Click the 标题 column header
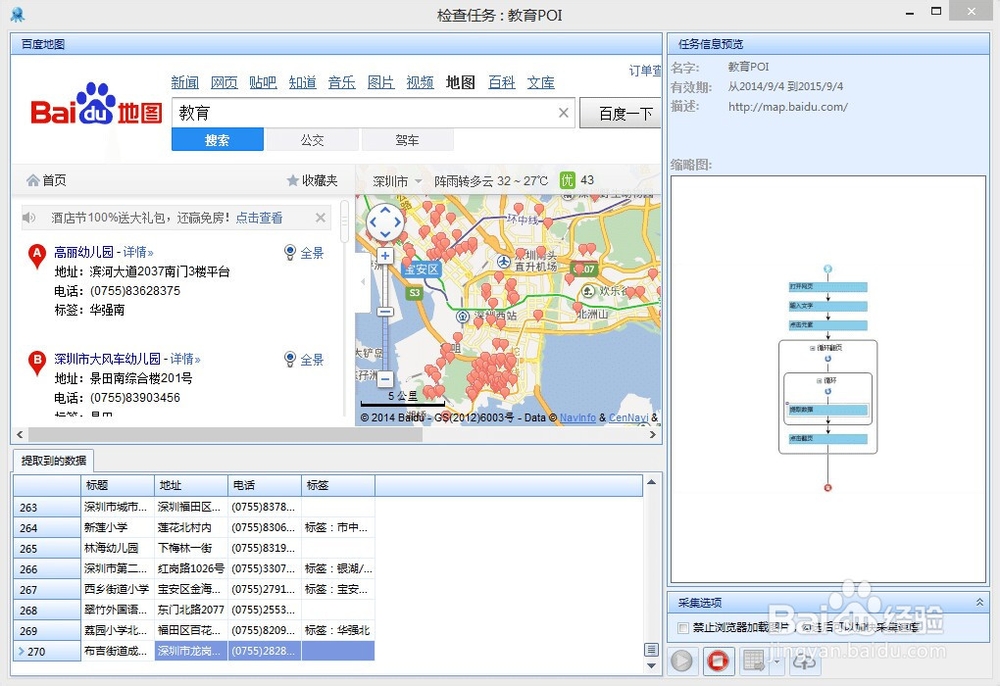 [x=118, y=485]
